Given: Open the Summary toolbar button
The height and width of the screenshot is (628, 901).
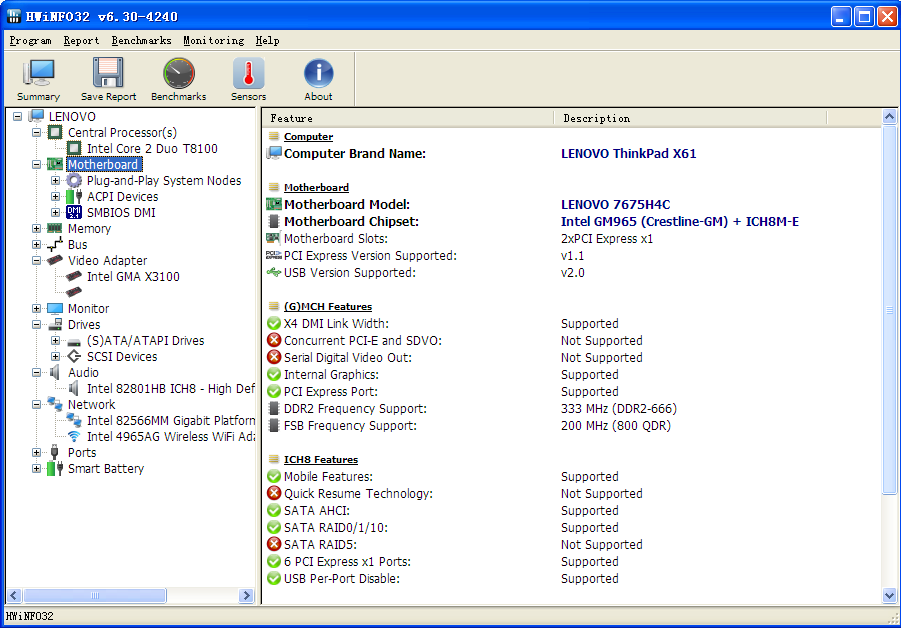Looking at the screenshot, I should [38, 79].
